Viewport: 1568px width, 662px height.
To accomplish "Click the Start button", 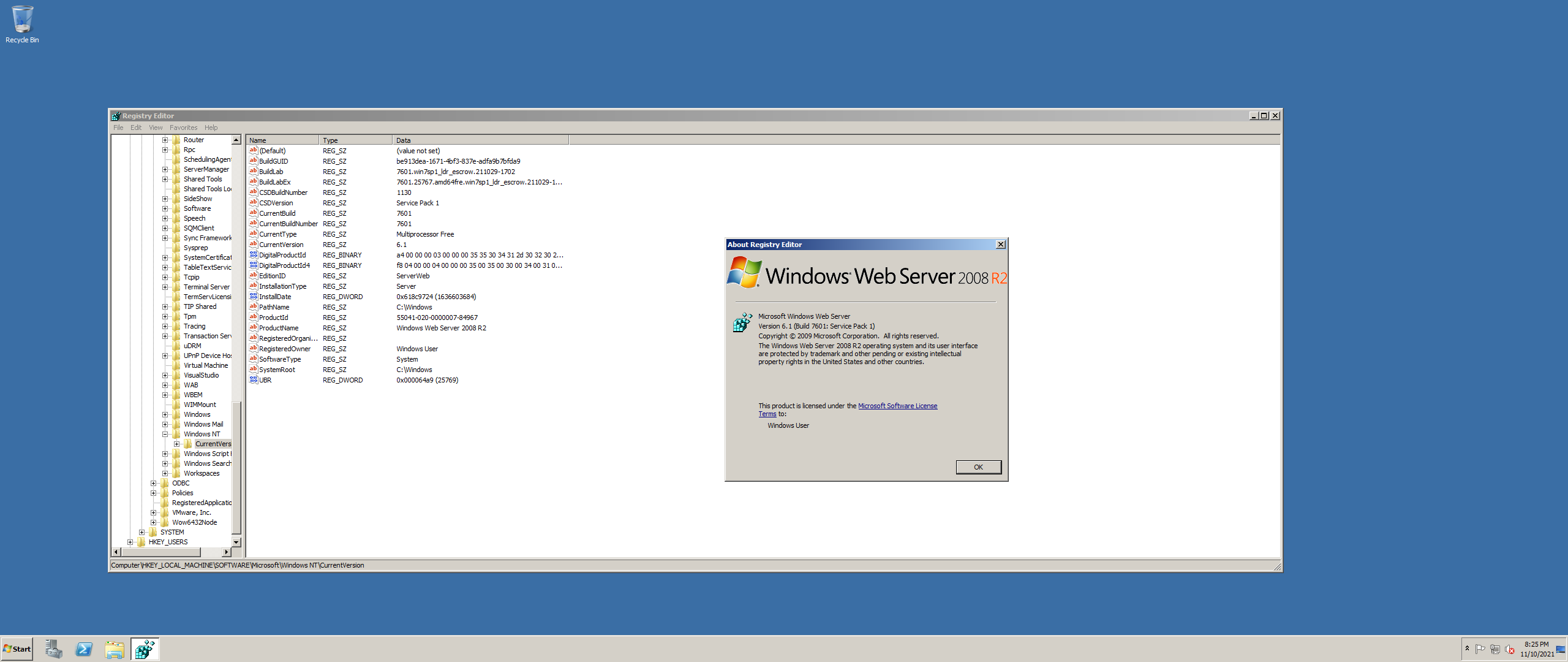I will coord(17,649).
